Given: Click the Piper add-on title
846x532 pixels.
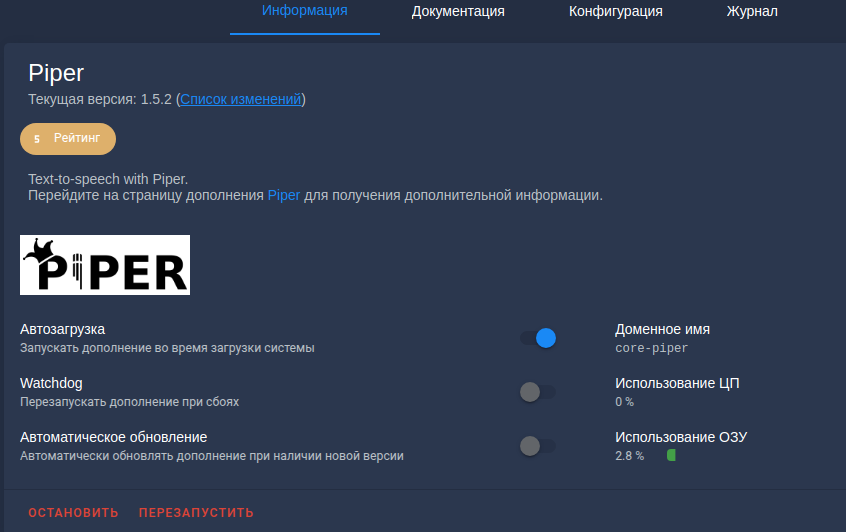Looking at the screenshot, I should point(56,73).
